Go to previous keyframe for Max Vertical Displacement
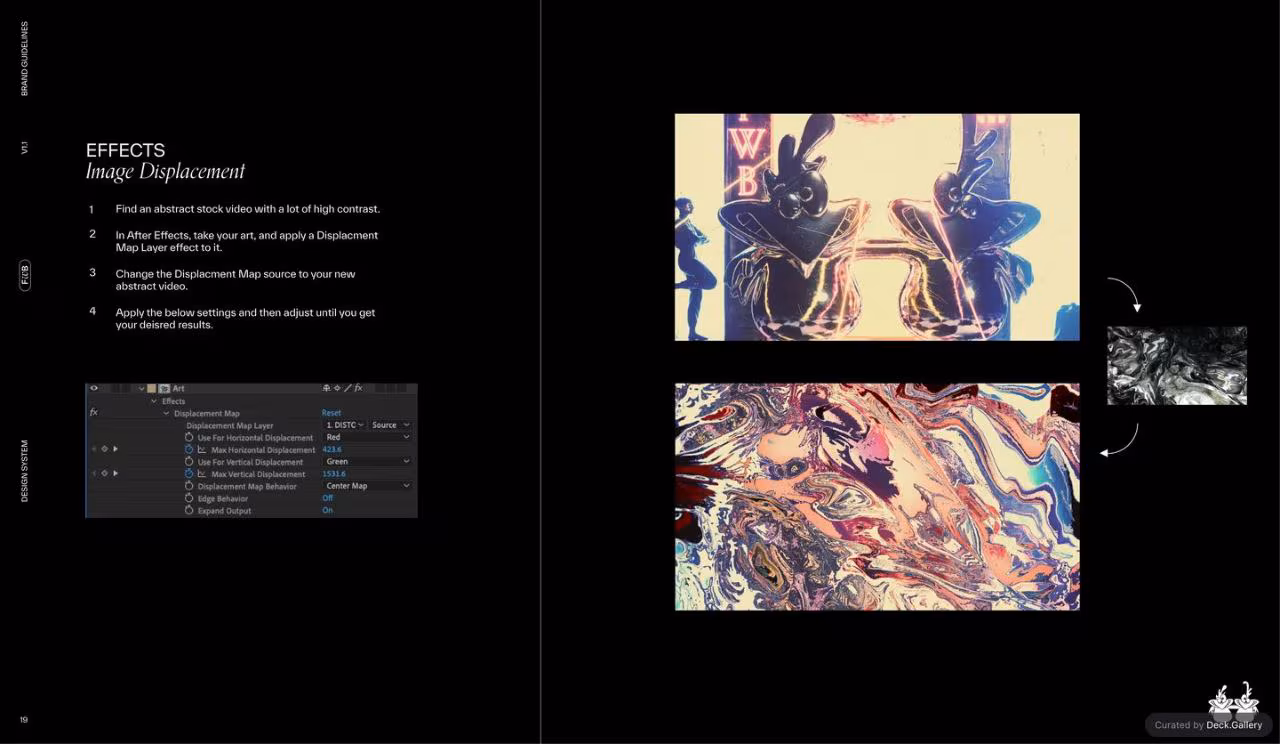 point(94,473)
